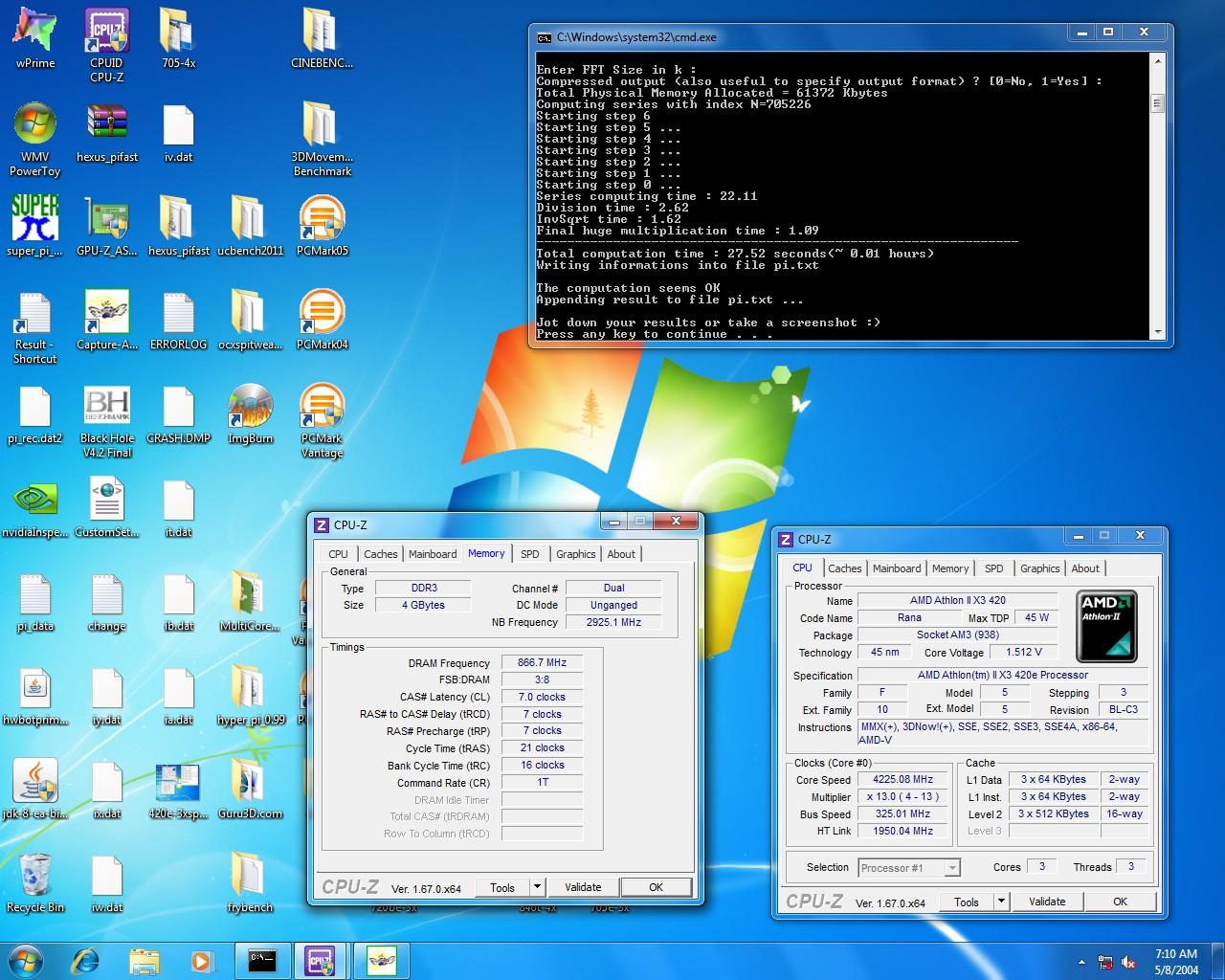
Task: Launch WMV PowerToy shortcut
Action: [x=35, y=139]
